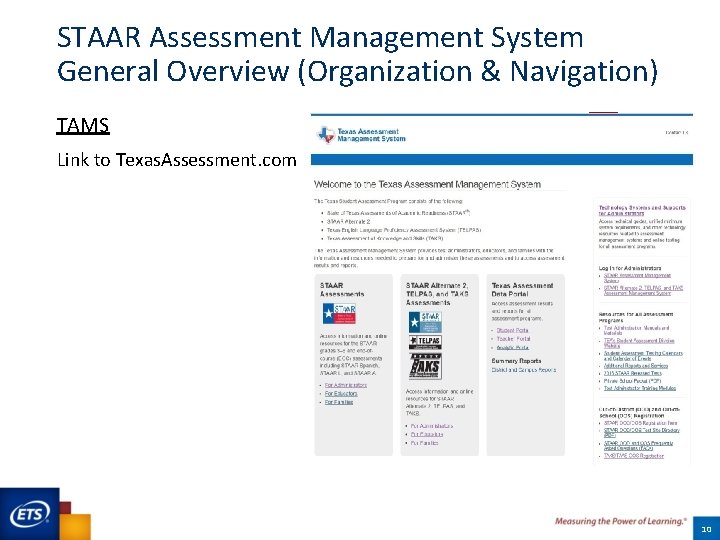Screen dimensions: 720x540
Task: Click the STAAR Alternate 2 logo image
Action: pyautogui.click(x=425, y=322)
